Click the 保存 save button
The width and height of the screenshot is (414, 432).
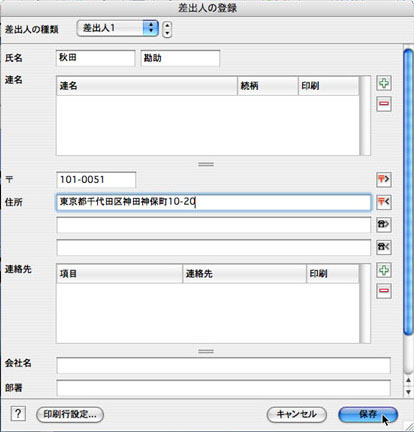[x=368, y=414]
